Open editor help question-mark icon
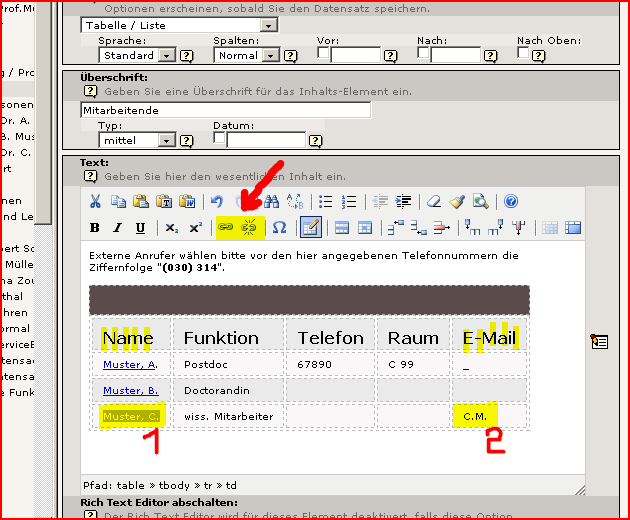This screenshot has height=520, width=630. (x=510, y=201)
